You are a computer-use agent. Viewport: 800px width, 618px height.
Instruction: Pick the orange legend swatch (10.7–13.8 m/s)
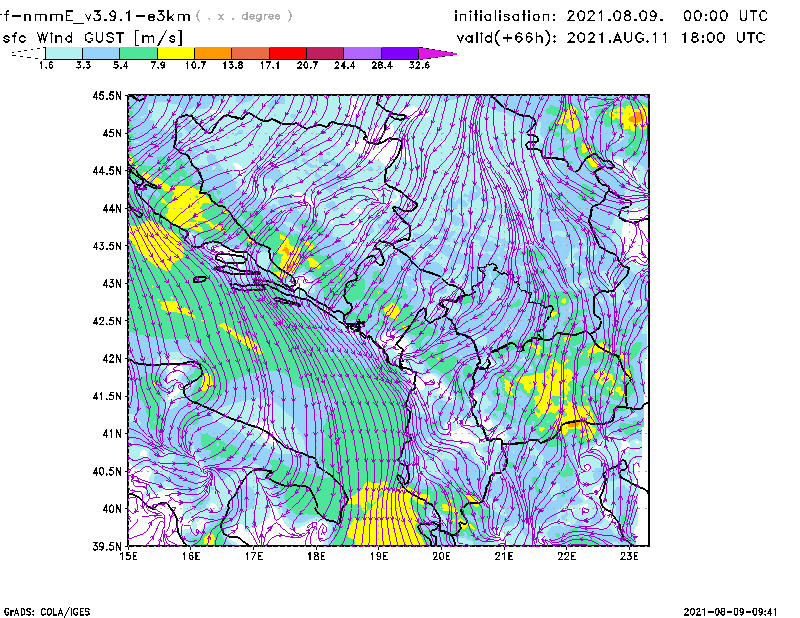pos(213,53)
